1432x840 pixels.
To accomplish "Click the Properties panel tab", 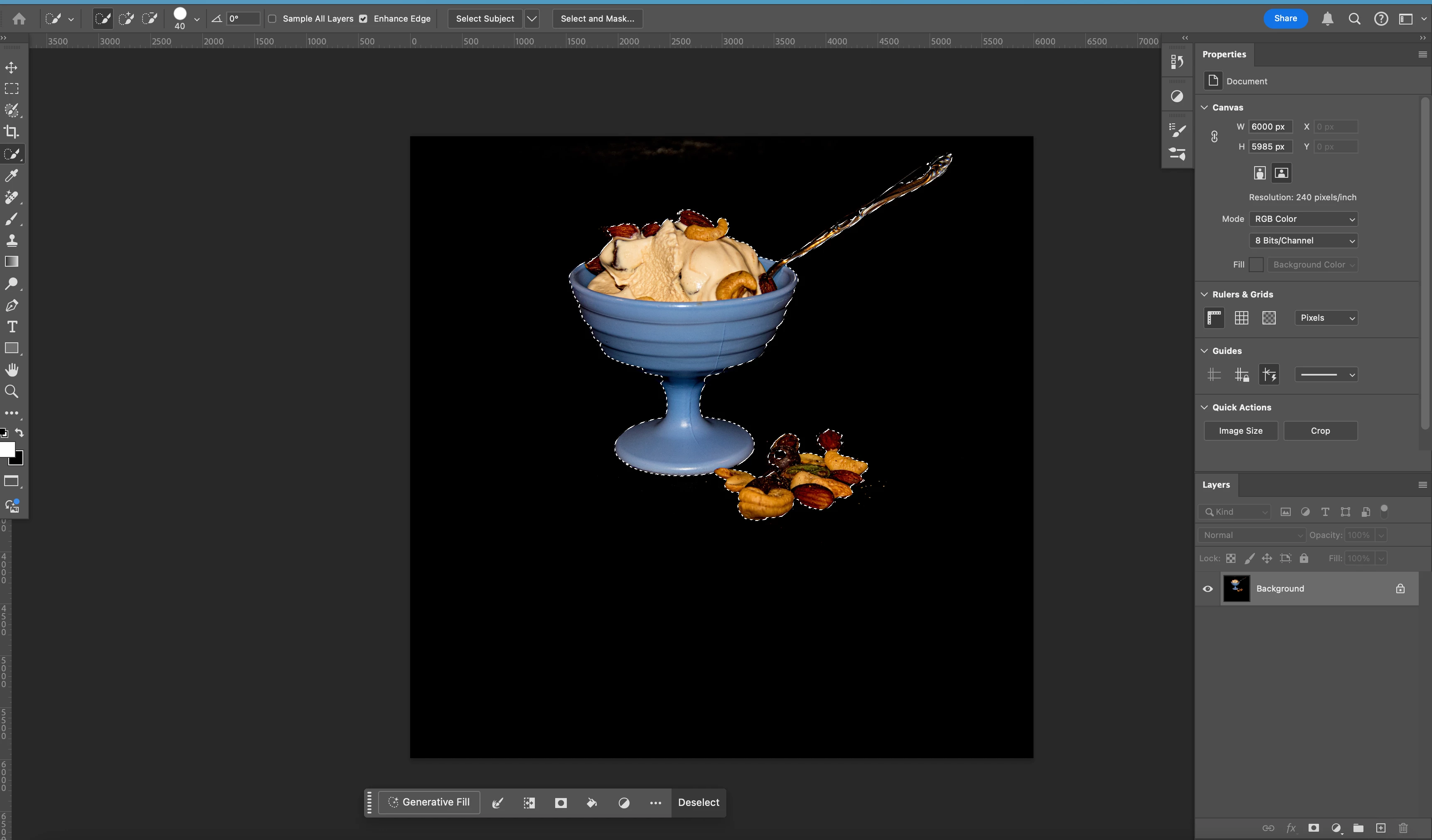I will click(x=1224, y=54).
